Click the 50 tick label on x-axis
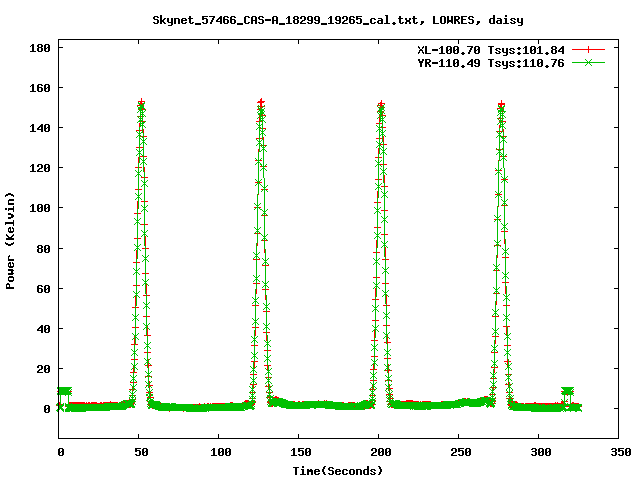The width and height of the screenshot is (640, 480). (x=139, y=452)
